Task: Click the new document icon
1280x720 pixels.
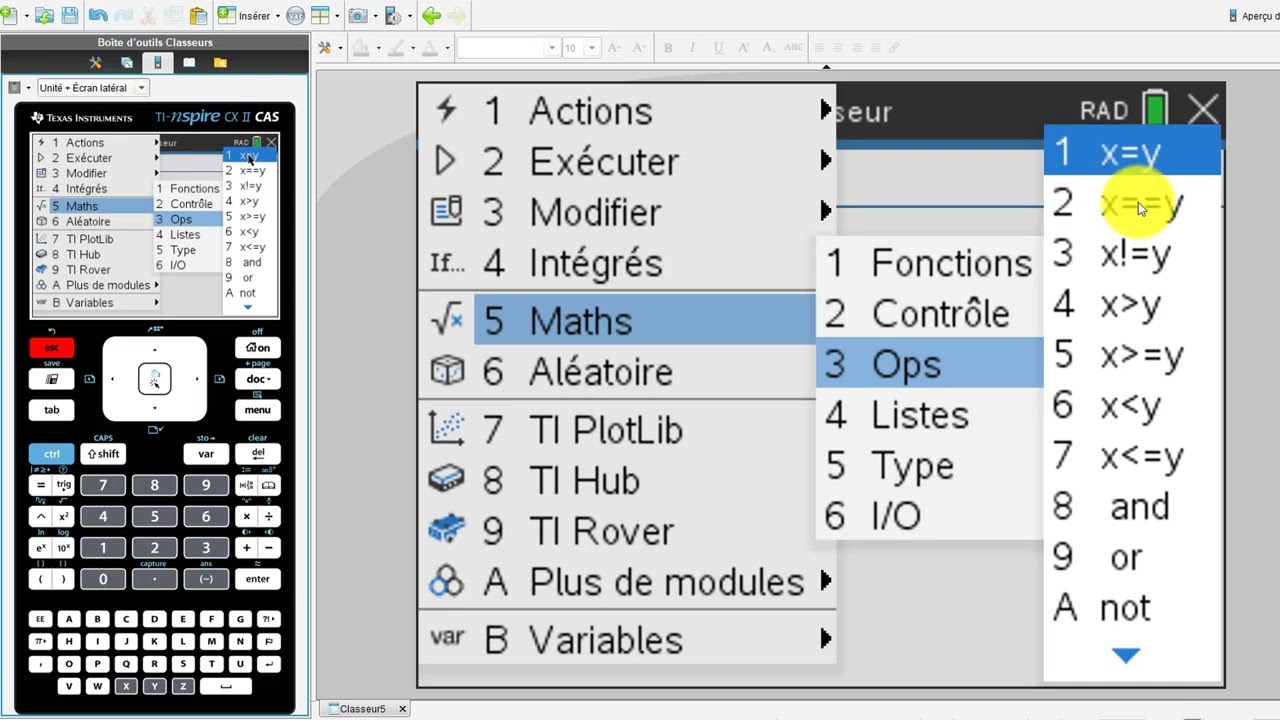Action: click(x=9, y=15)
